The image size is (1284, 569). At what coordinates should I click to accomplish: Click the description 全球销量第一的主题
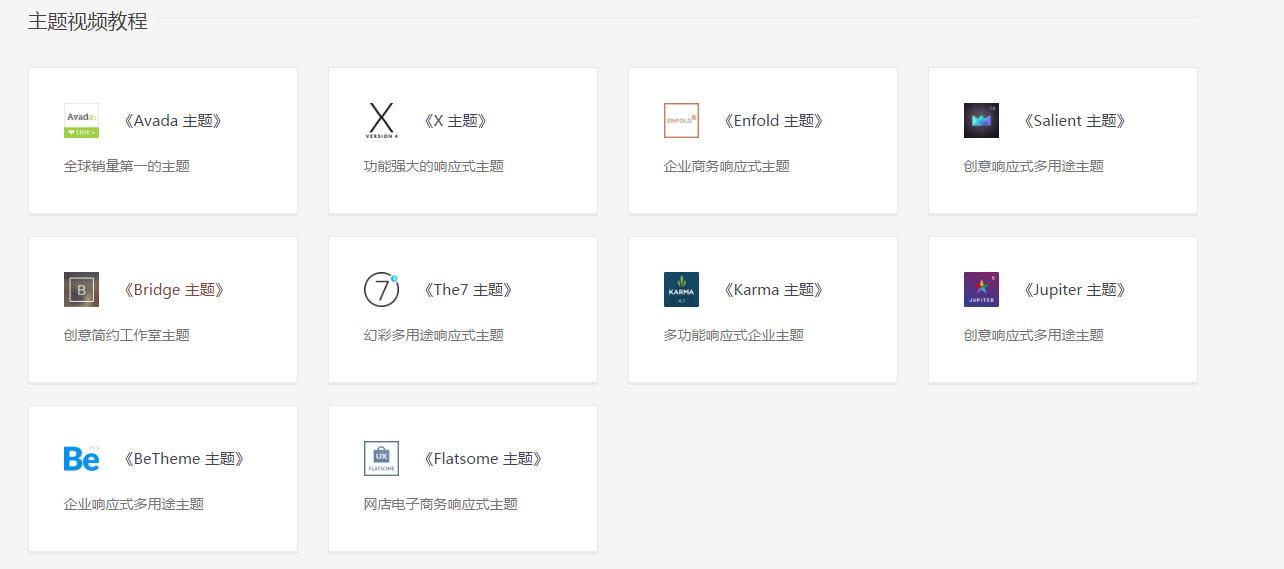[x=127, y=166]
